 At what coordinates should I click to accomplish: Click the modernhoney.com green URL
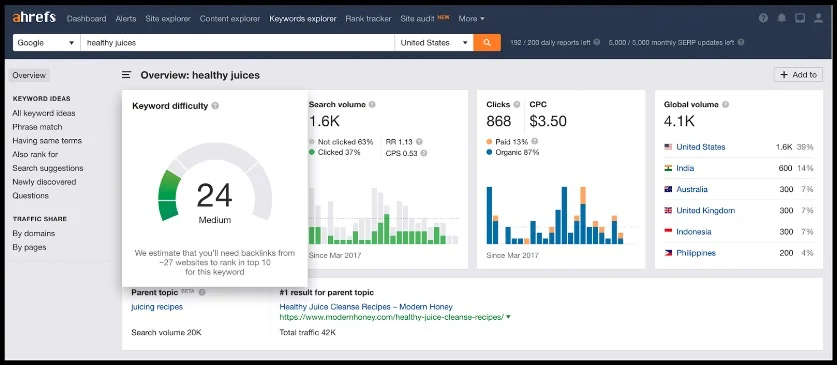(391, 317)
